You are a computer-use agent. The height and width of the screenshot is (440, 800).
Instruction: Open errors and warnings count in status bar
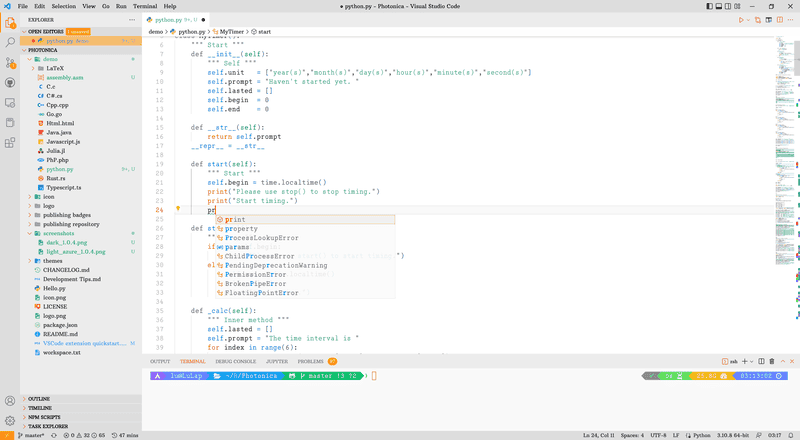click(x=84, y=435)
